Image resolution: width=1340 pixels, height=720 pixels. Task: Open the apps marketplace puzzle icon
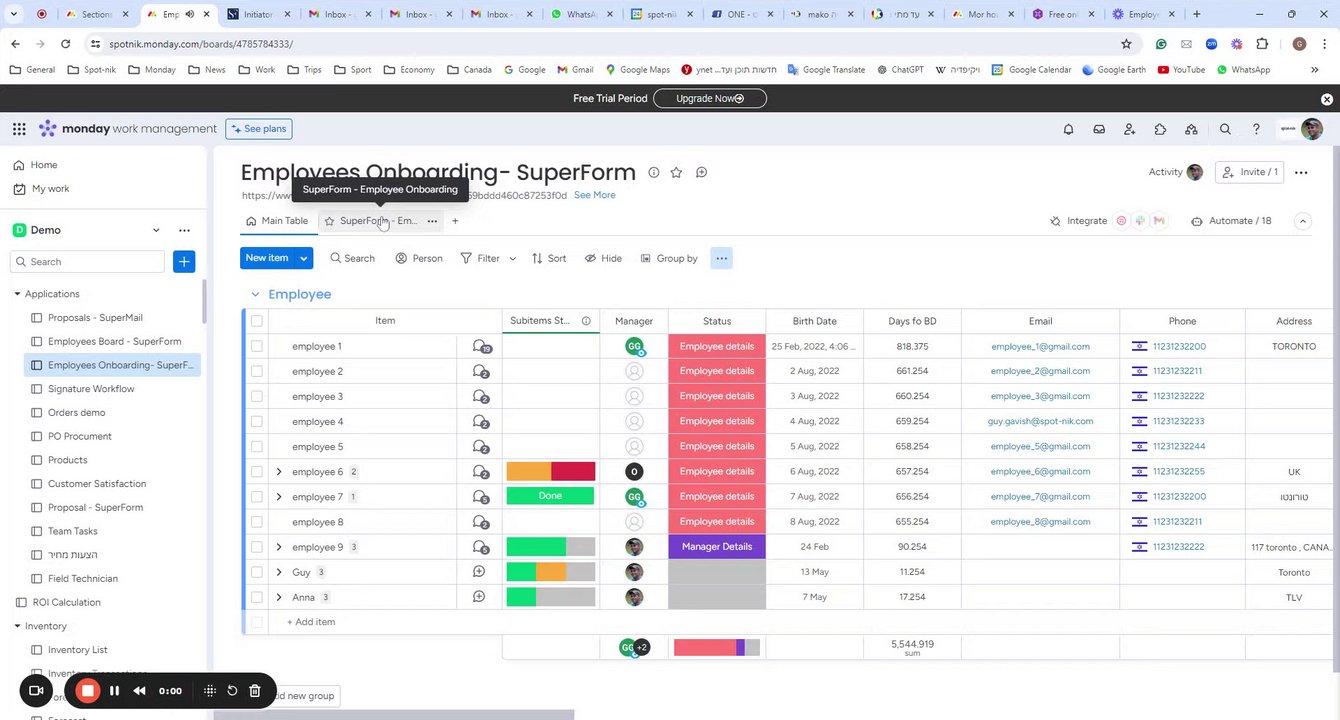(x=1160, y=129)
